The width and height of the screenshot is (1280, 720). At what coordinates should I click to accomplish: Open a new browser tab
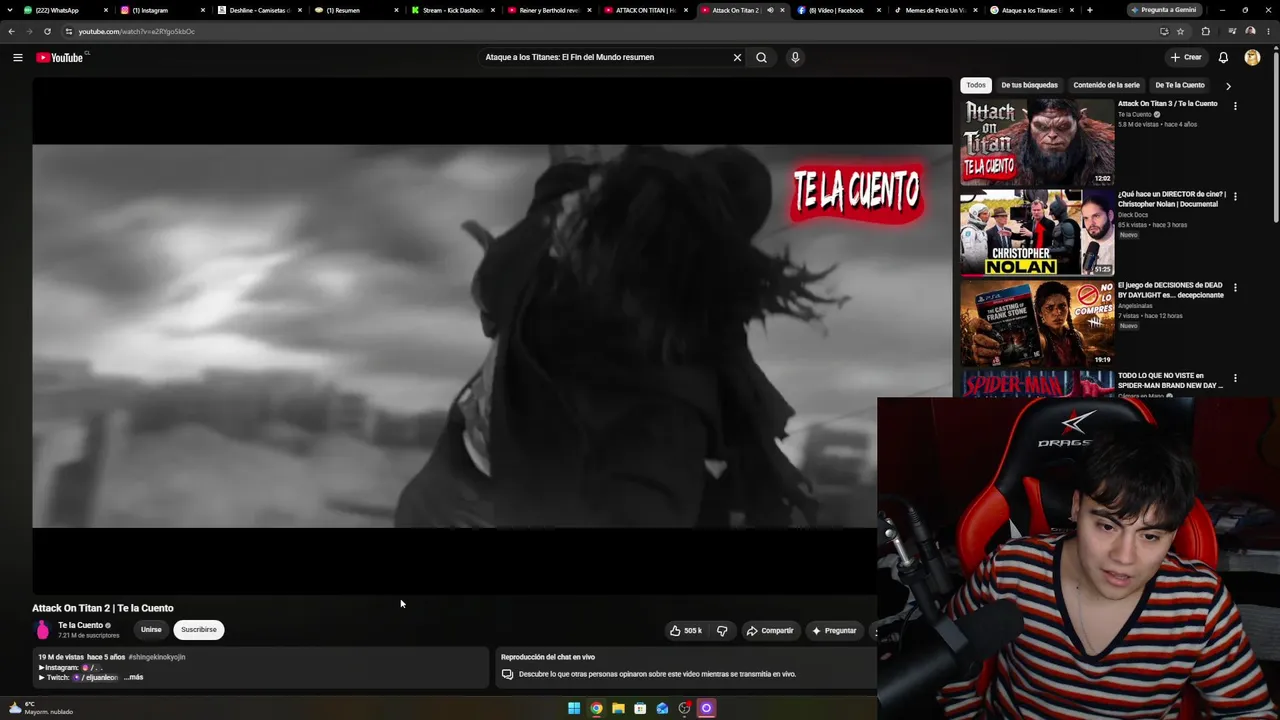coord(1090,10)
